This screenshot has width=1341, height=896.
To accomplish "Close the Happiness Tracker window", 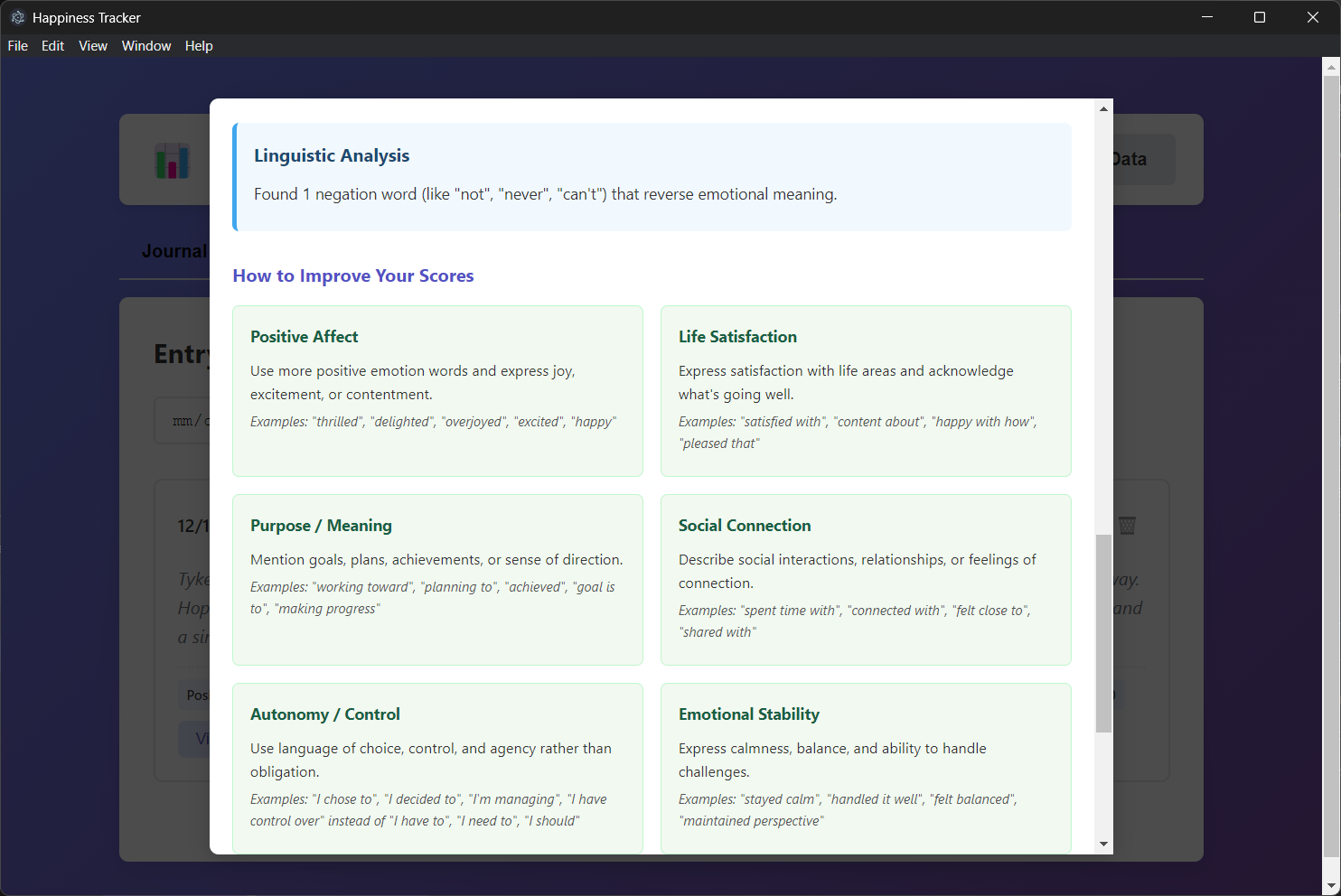I will [x=1313, y=17].
